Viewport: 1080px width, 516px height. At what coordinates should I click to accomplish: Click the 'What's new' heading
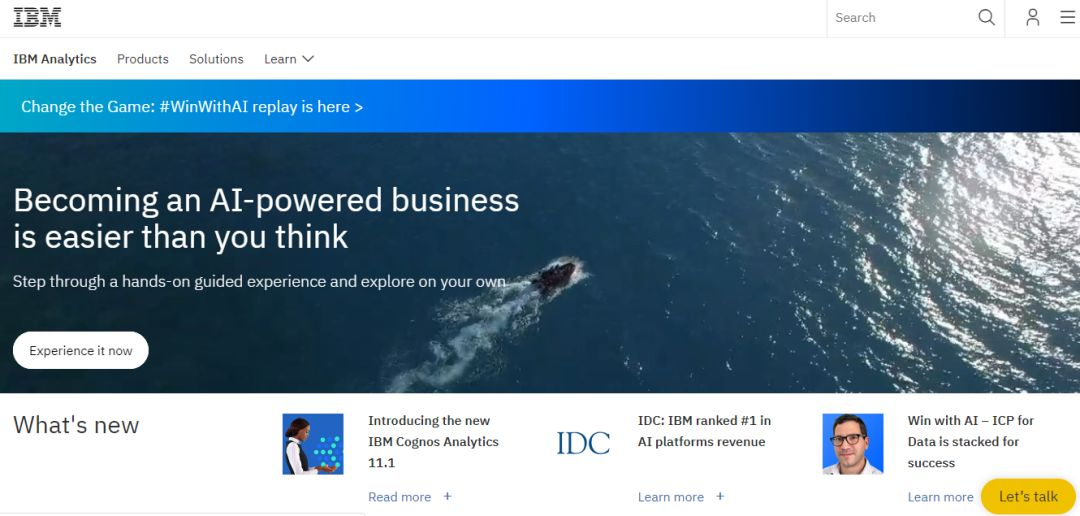(x=76, y=425)
